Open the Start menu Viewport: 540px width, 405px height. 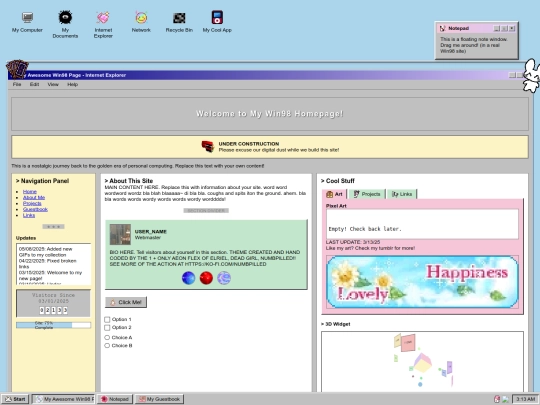click(x=15, y=399)
